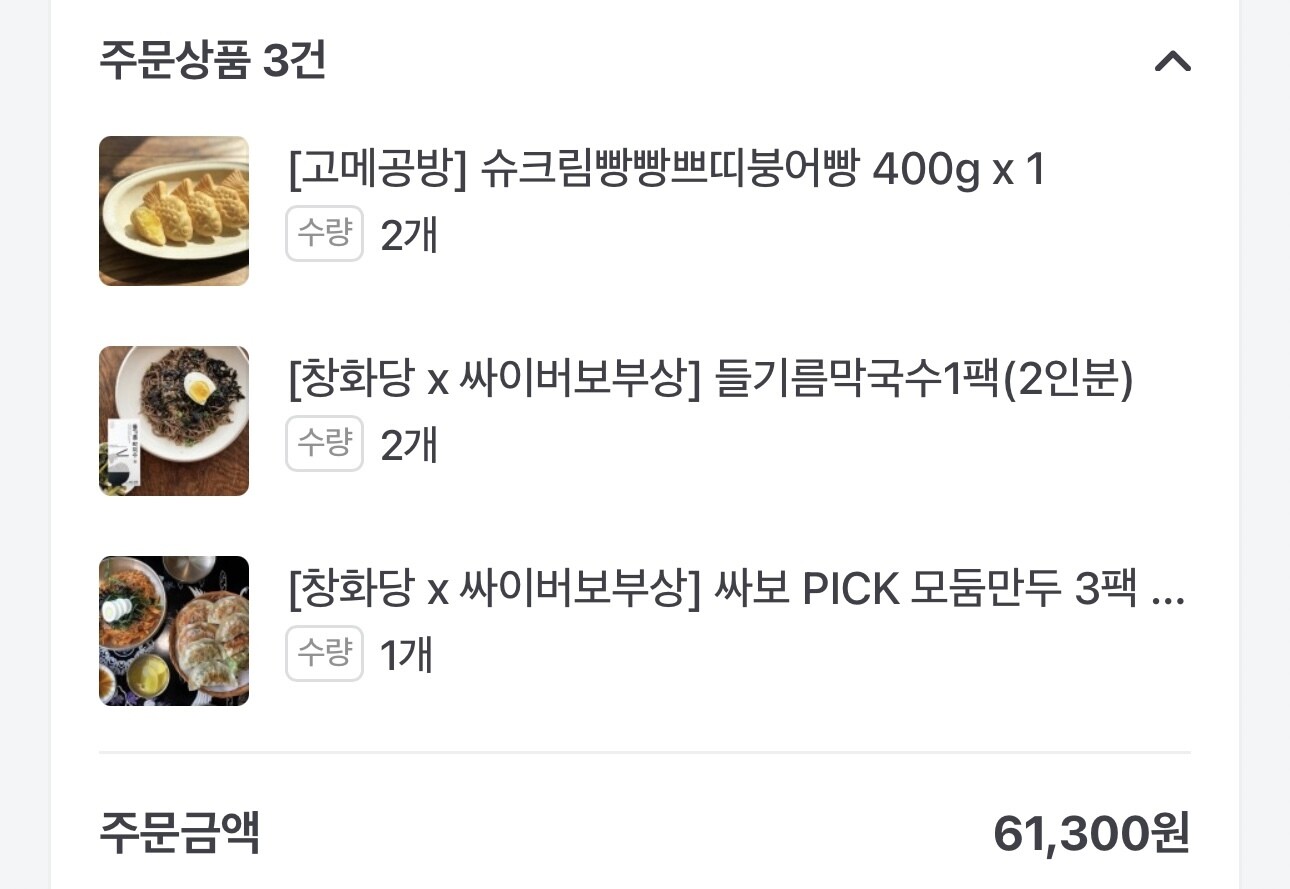Collapse the 주문상품 section with chevron
The height and width of the screenshot is (889, 1290).
tap(1172, 62)
